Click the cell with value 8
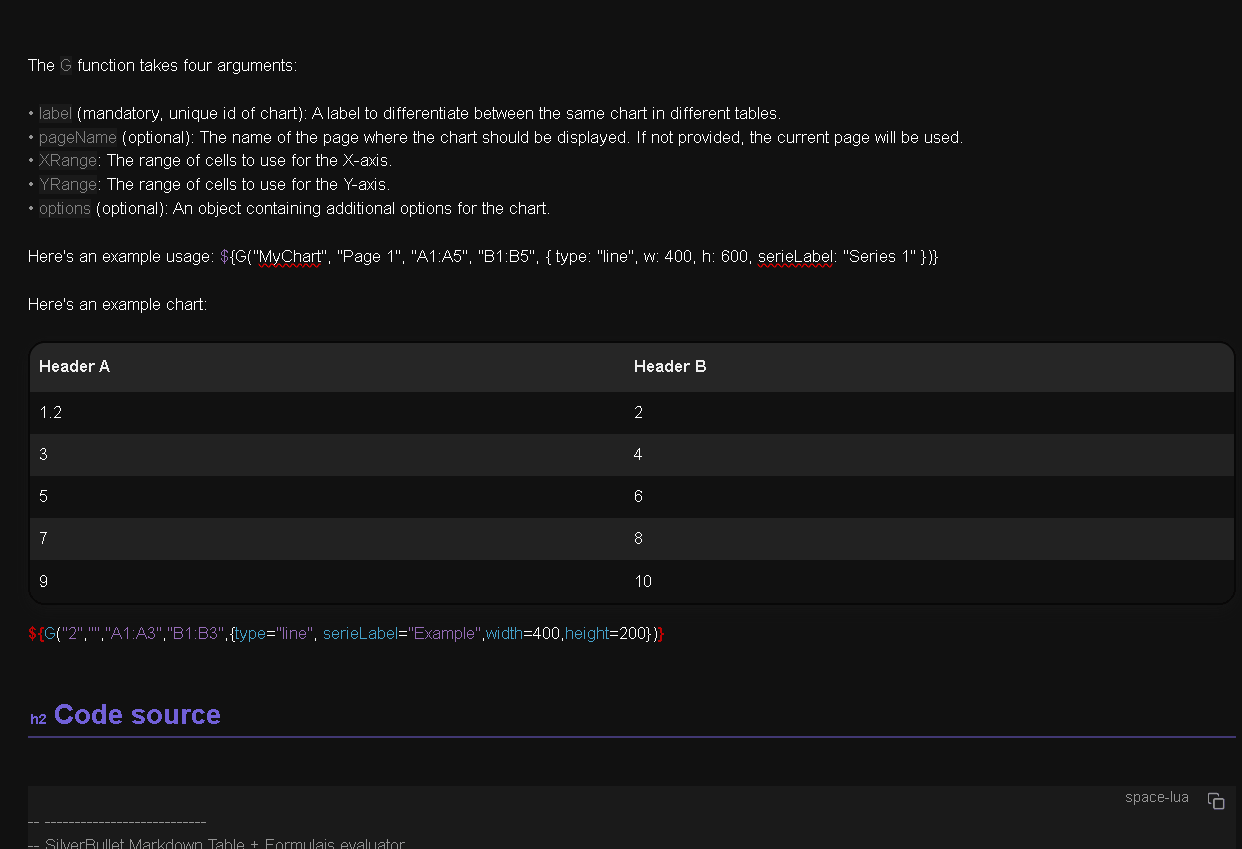 (x=638, y=539)
